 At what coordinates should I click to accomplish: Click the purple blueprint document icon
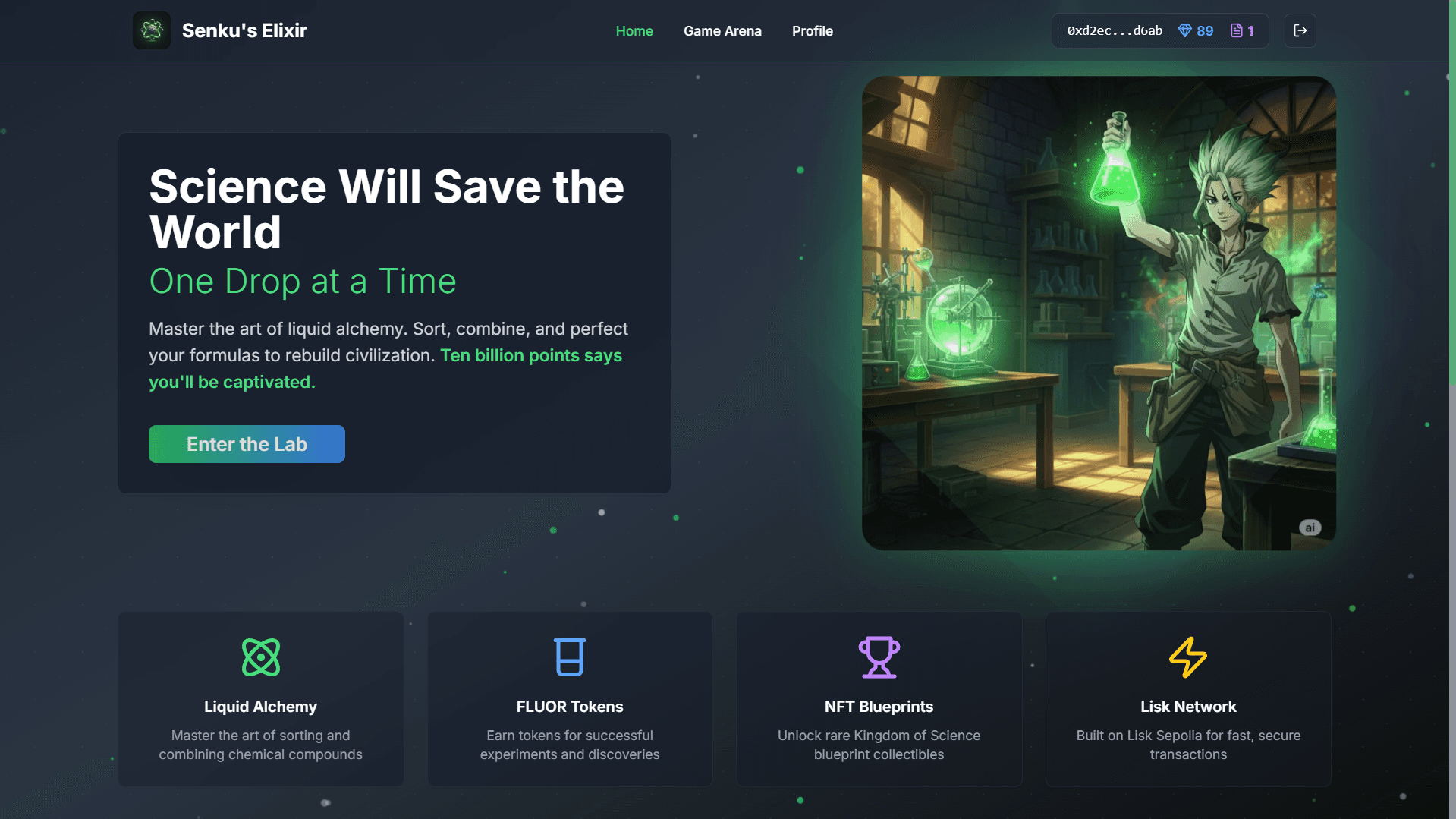(x=1237, y=30)
